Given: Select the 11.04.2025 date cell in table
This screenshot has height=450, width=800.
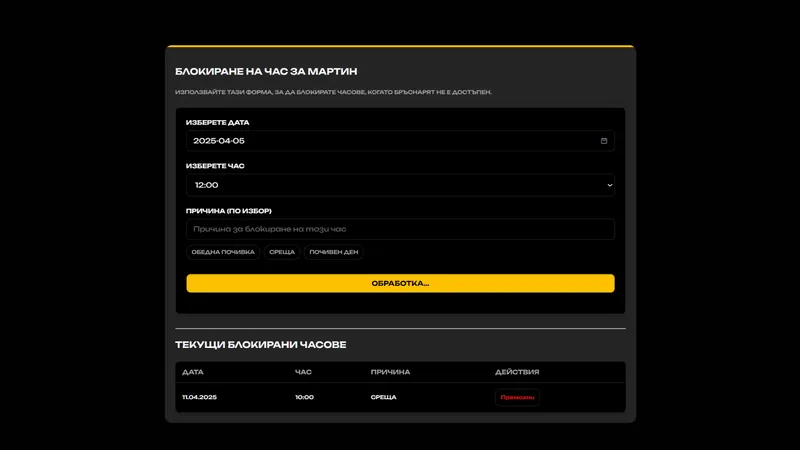Looking at the screenshot, I should (199, 397).
